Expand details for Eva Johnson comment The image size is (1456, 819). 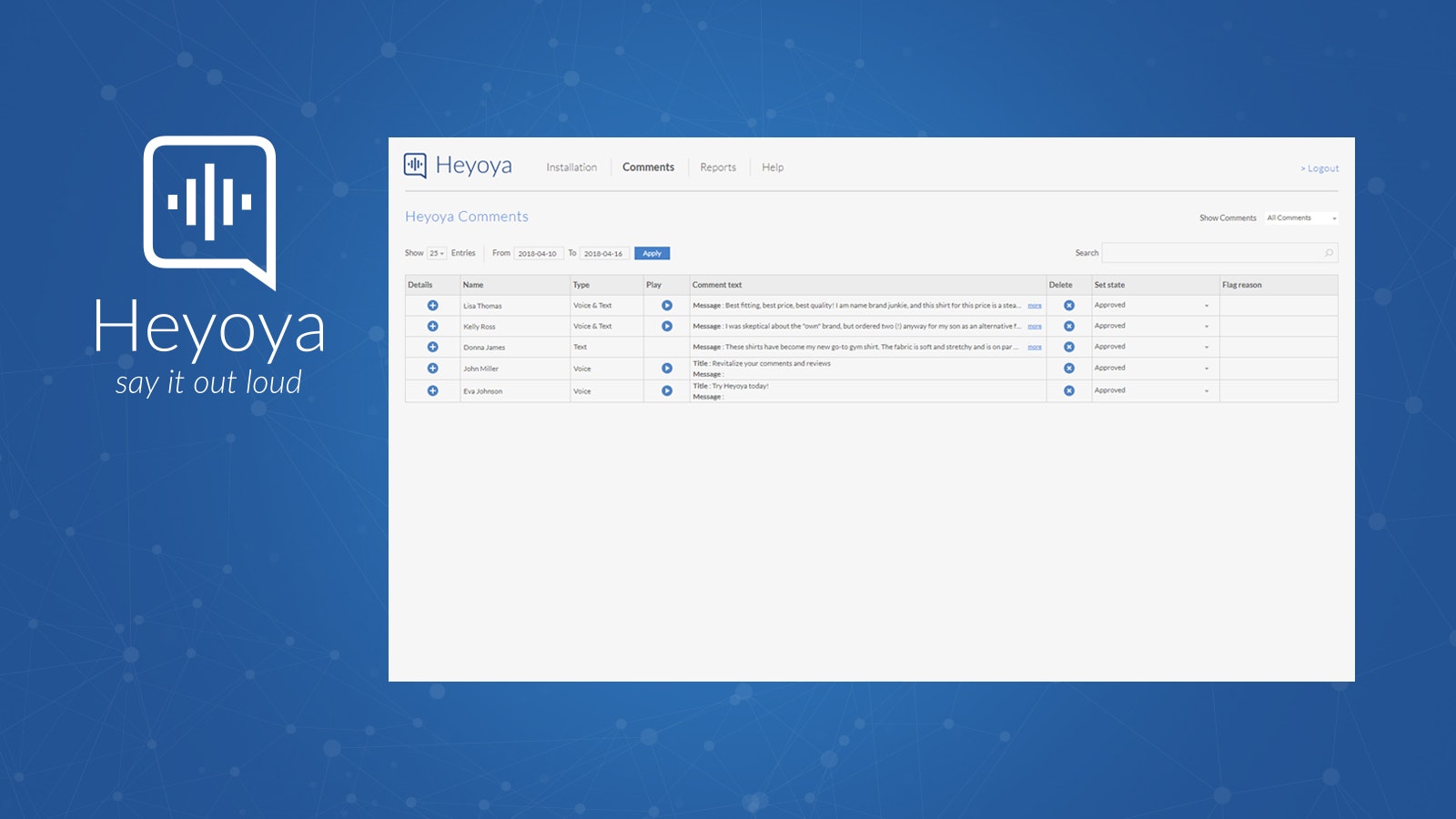pos(433,390)
